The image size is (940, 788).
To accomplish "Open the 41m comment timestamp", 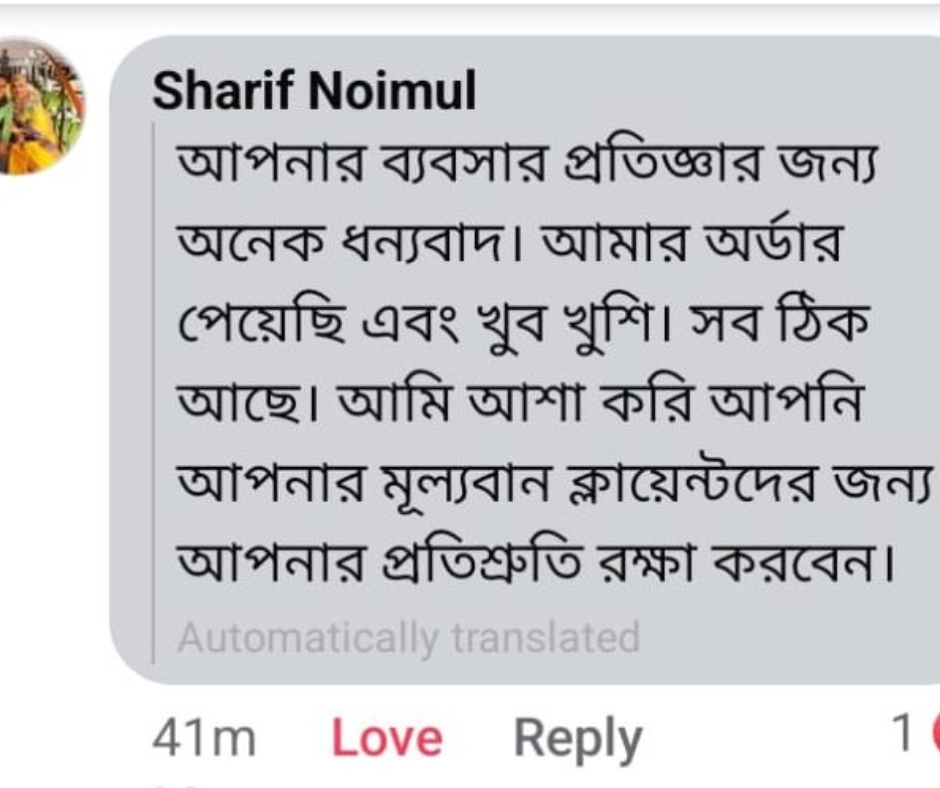I will coord(204,739).
